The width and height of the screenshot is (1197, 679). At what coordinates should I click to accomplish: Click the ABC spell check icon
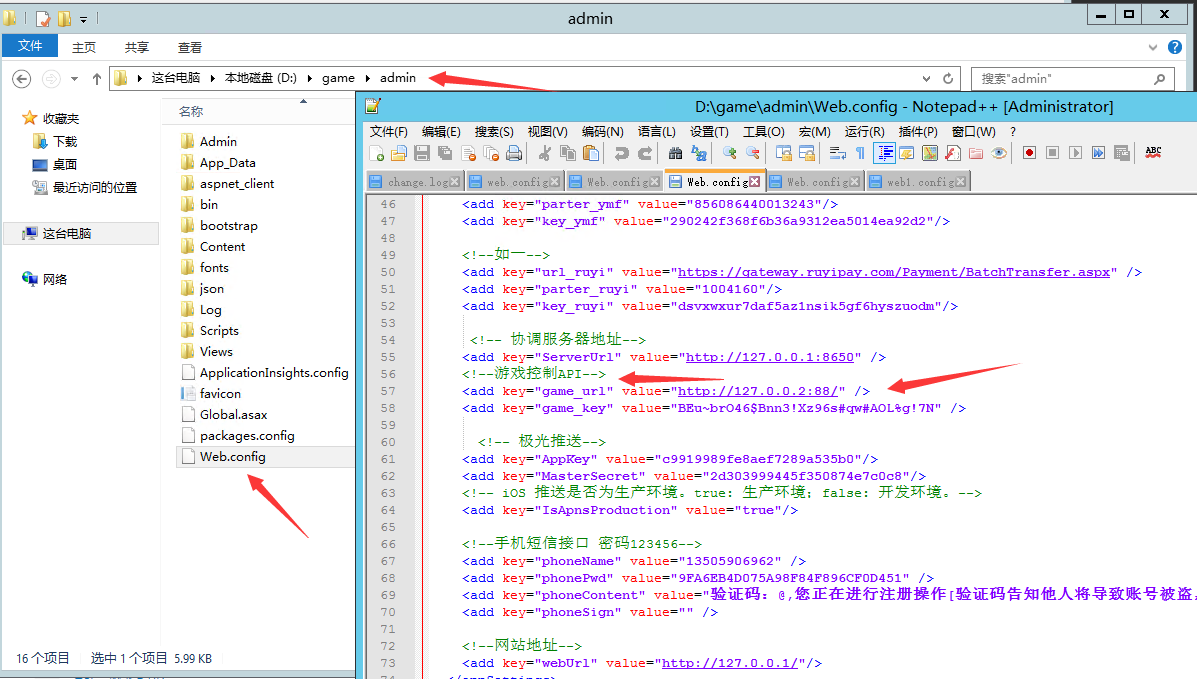click(1153, 153)
